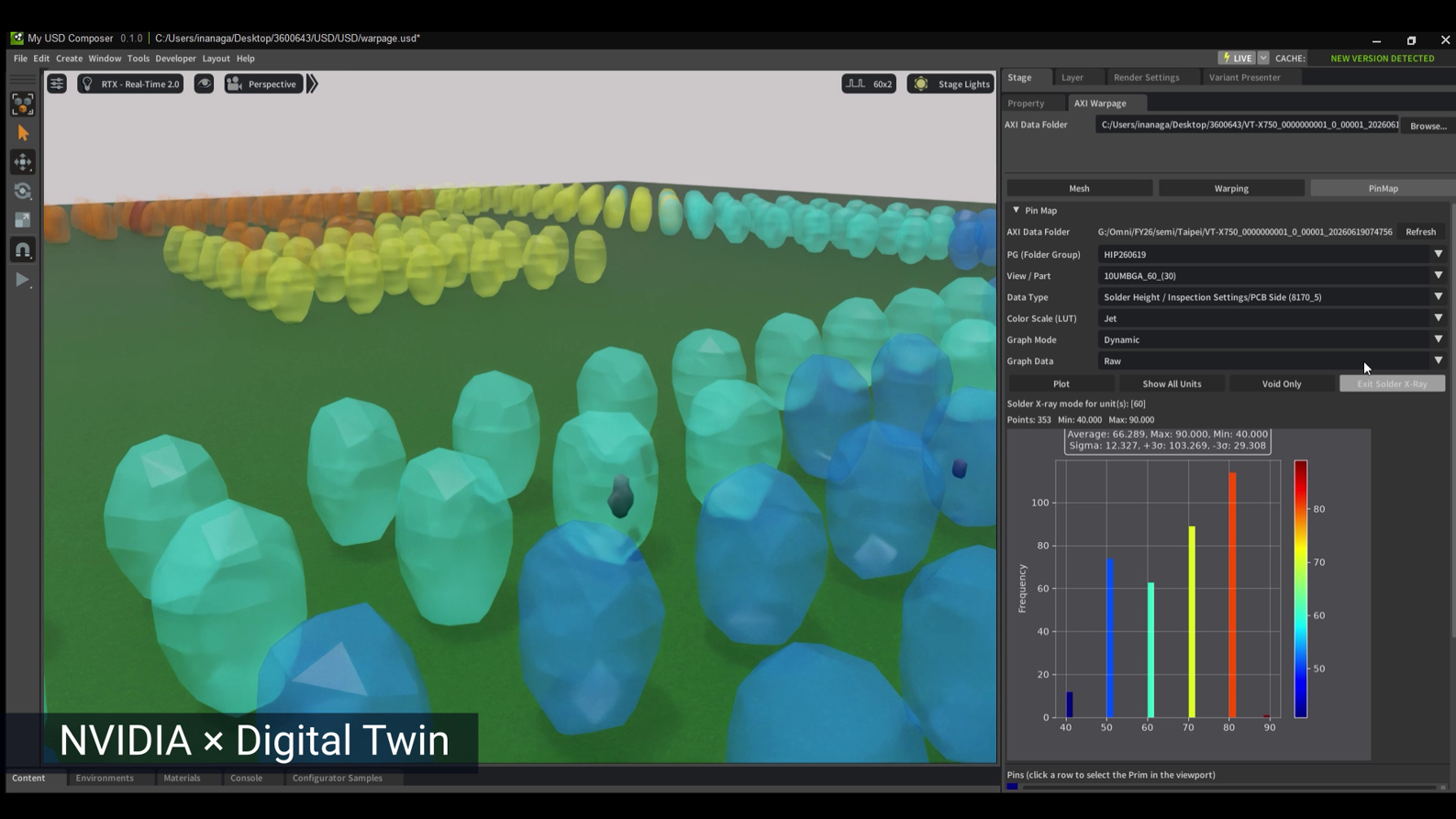Switch to the Render Settings tab
Screen dimensions: 1456x819
[1147, 78]
